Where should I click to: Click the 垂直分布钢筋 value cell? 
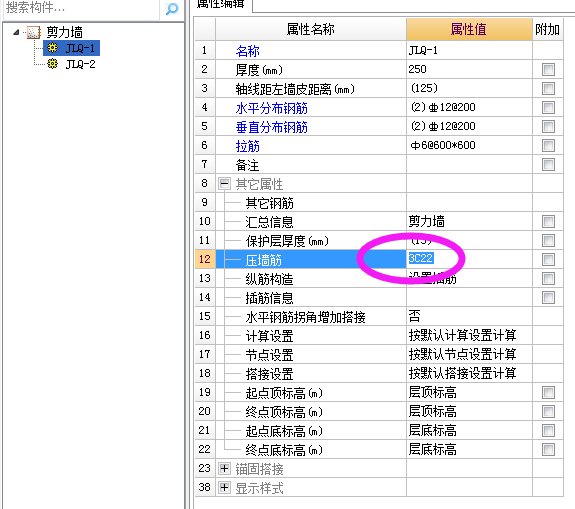pos(469,127)
